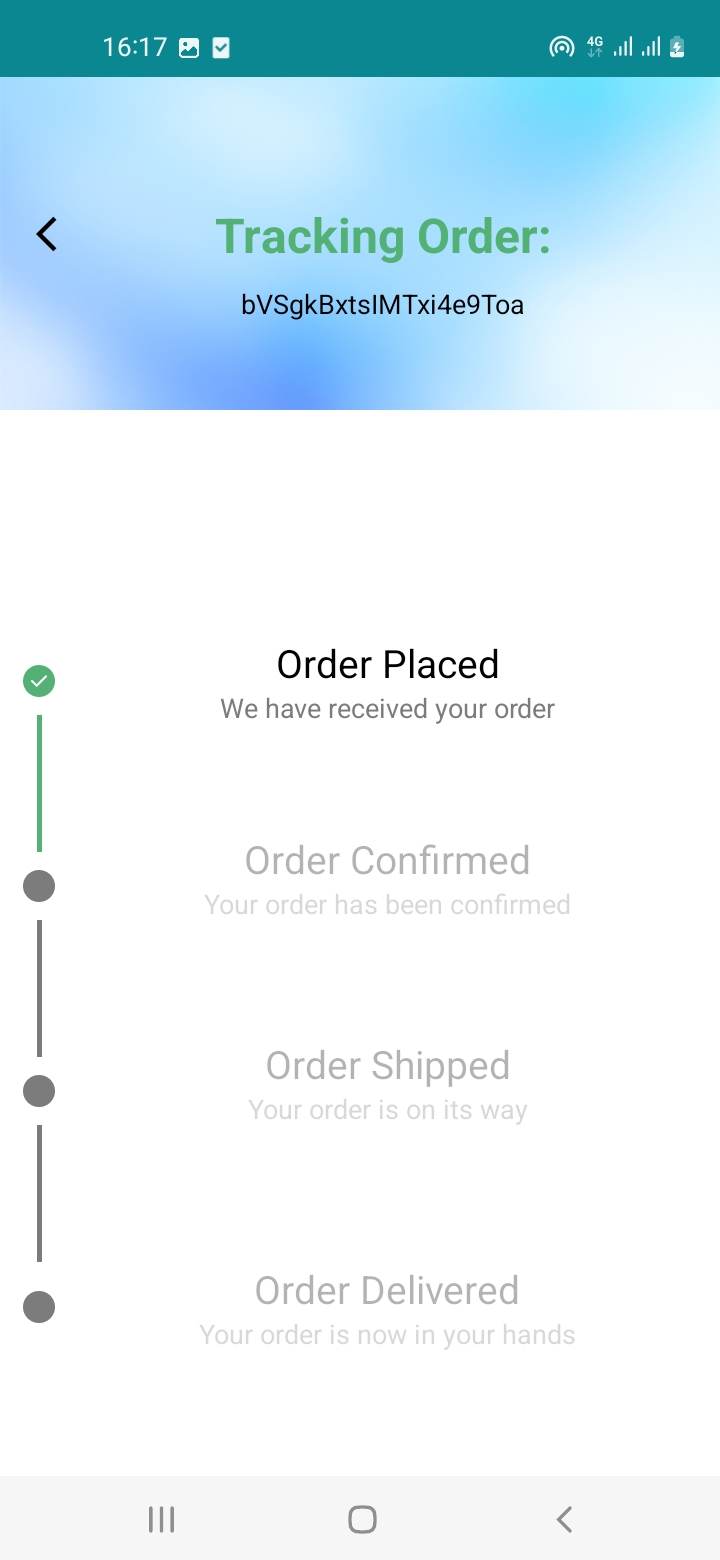This screenshot has width=720, height=1560.
Task: Tap the Order Placed step title
Action: (x=388, y=665)
